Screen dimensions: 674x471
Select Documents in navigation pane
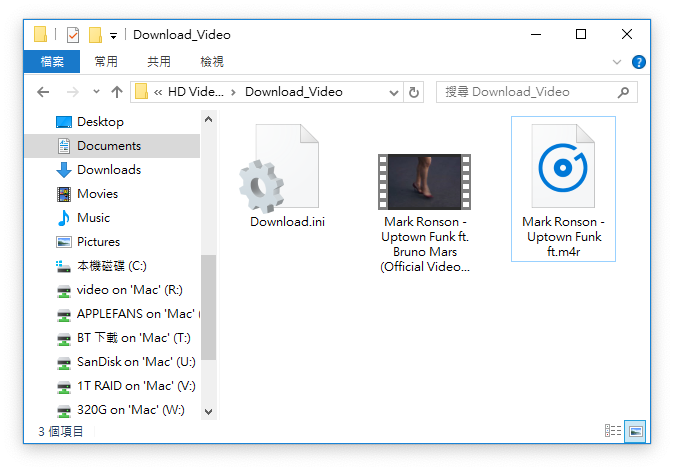tap(113, 146)
